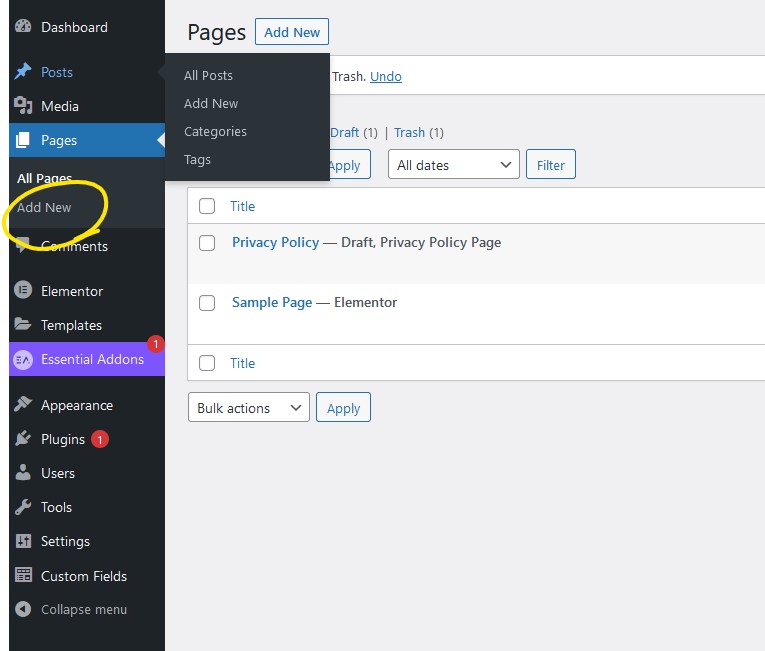
Task: Open the Trash filter link
Action: click(x=409, y=132)
